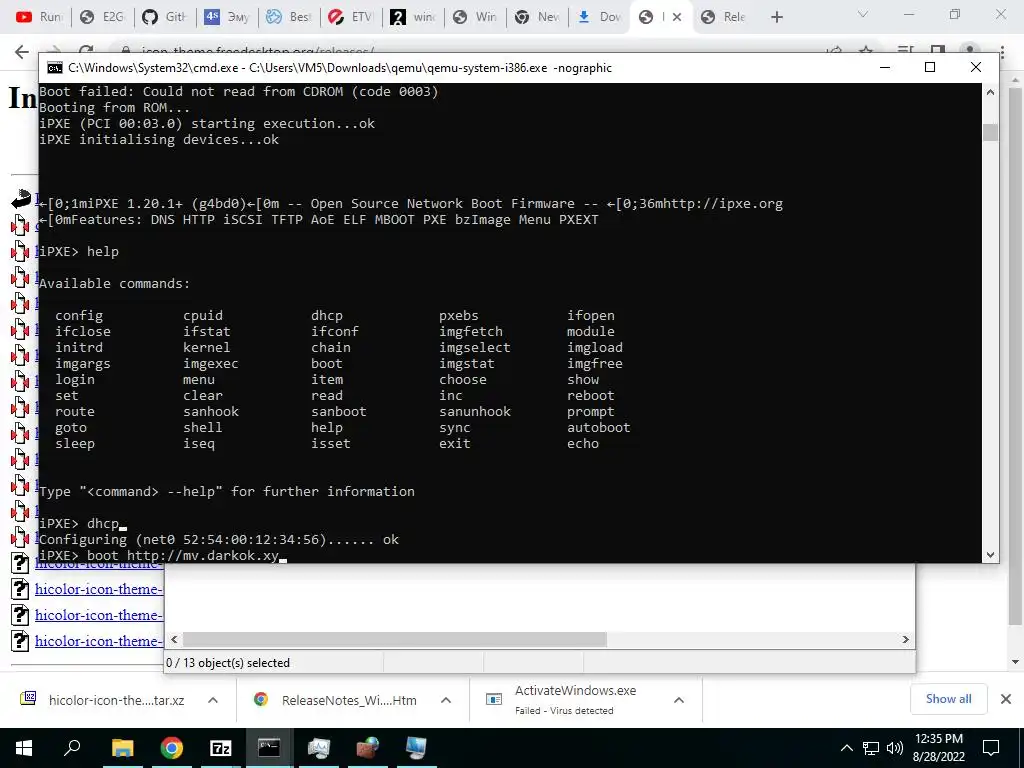Minimize the cmd.exe window
Image resolution: width=1024 pixels, height=768 pixels.
click(x=885, y=67)
